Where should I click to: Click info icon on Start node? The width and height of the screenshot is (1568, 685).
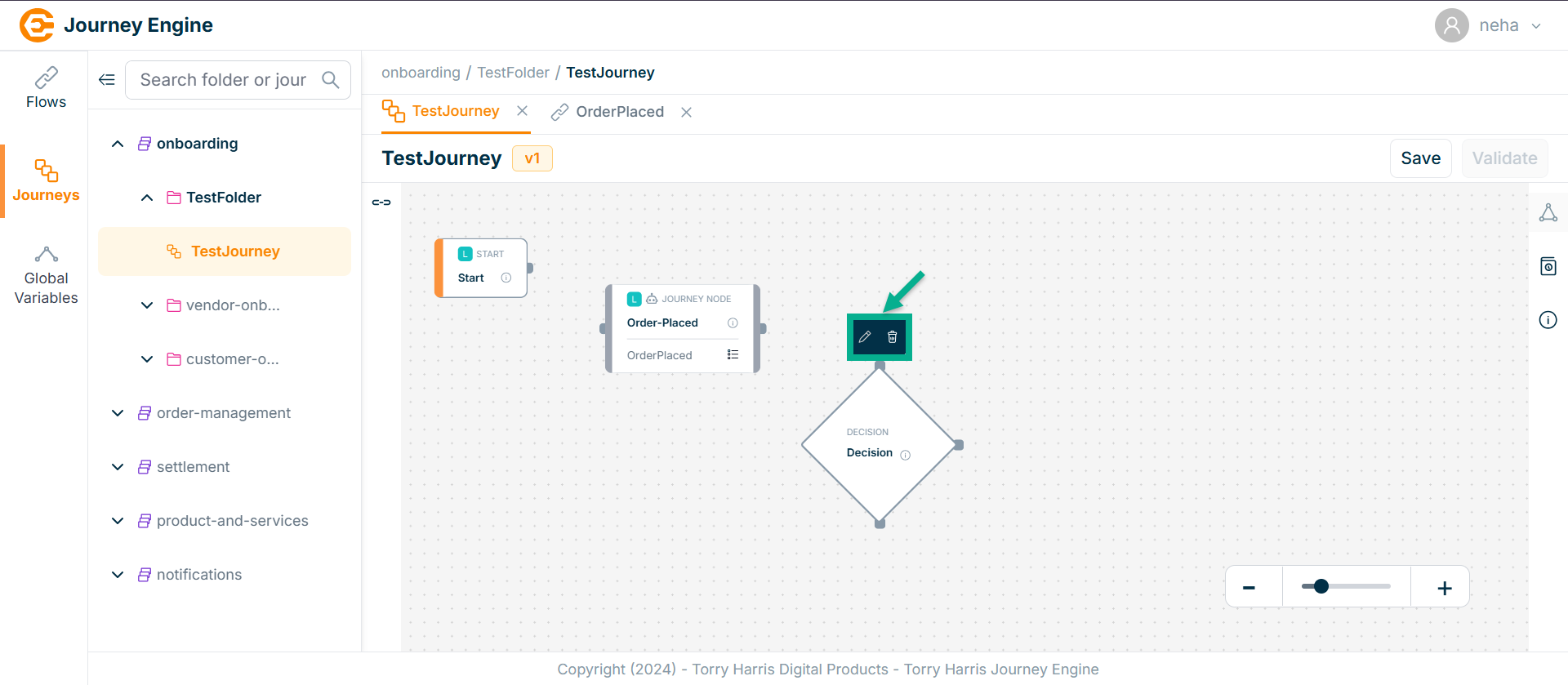click(x=506, y=278)
